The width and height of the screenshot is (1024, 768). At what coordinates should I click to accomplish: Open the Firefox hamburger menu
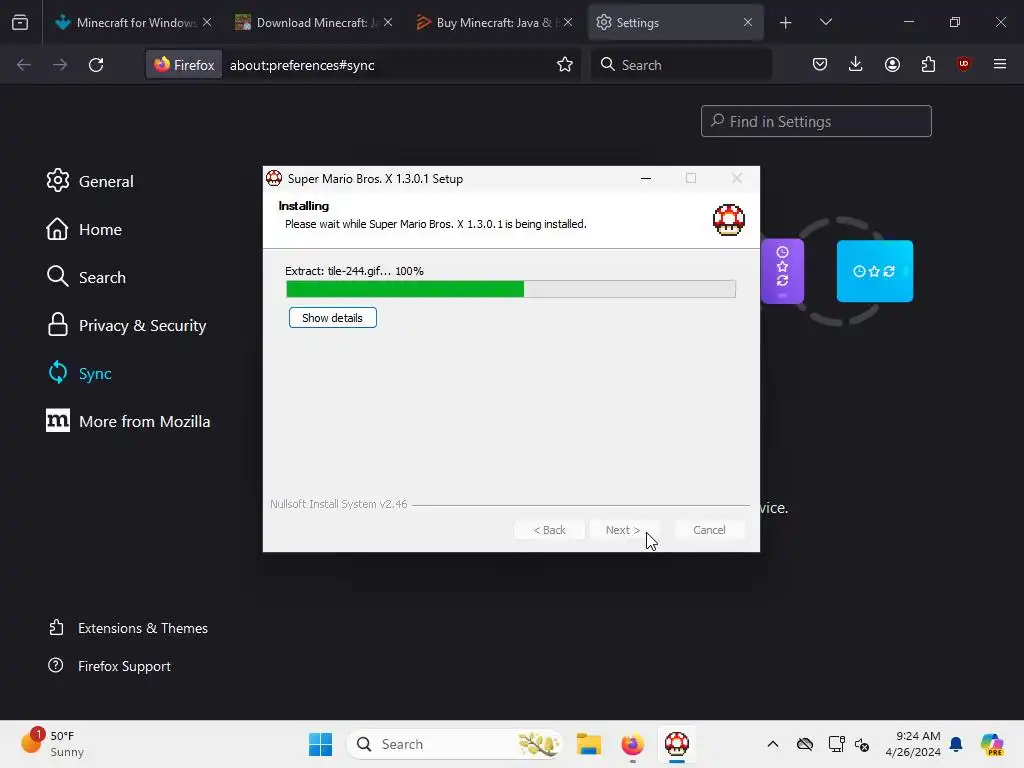click(1000, 64)
